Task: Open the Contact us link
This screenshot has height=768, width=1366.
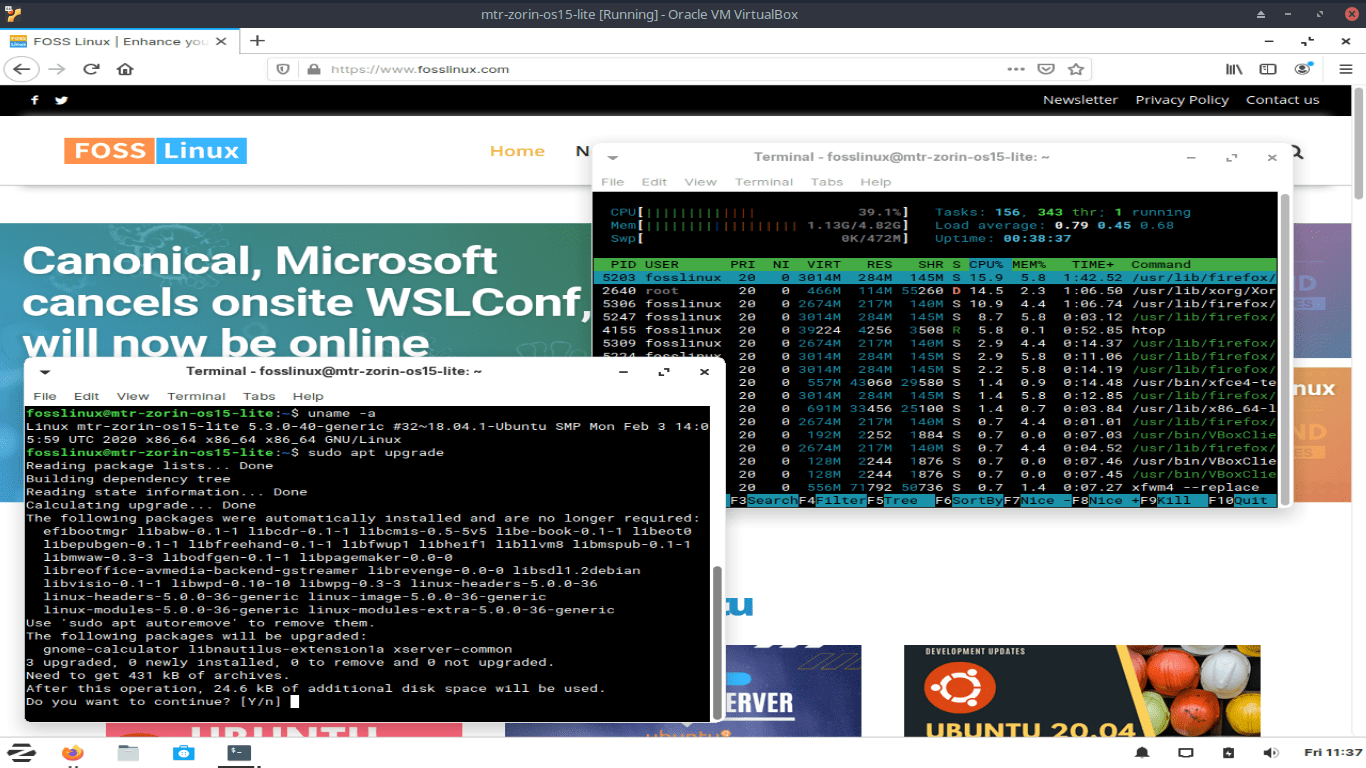Action: 1283,100
